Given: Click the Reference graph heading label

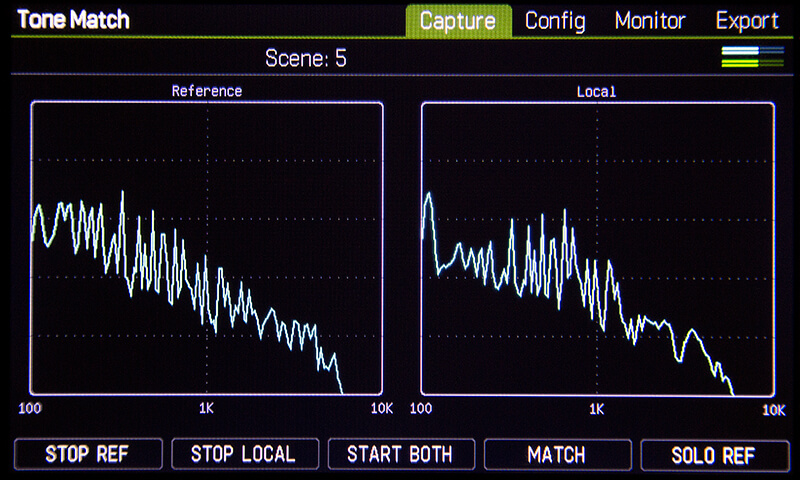Looking at the screenshot, I should point(207,91).
